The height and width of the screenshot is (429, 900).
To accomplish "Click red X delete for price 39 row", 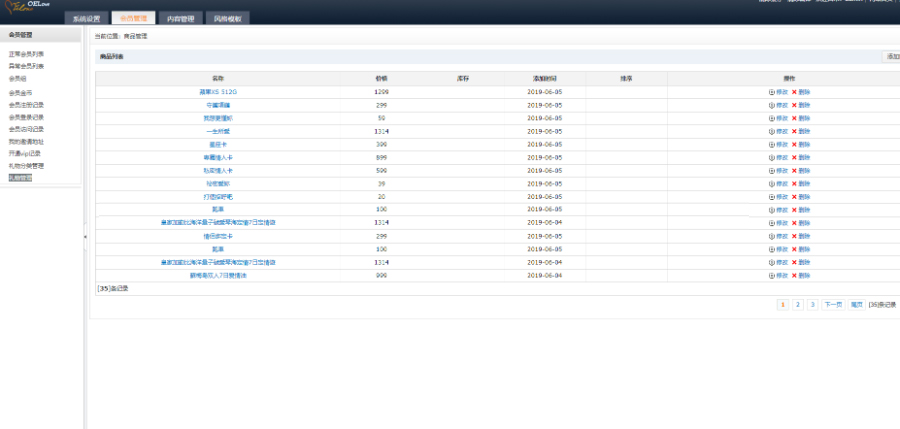I will coord(794,184).
